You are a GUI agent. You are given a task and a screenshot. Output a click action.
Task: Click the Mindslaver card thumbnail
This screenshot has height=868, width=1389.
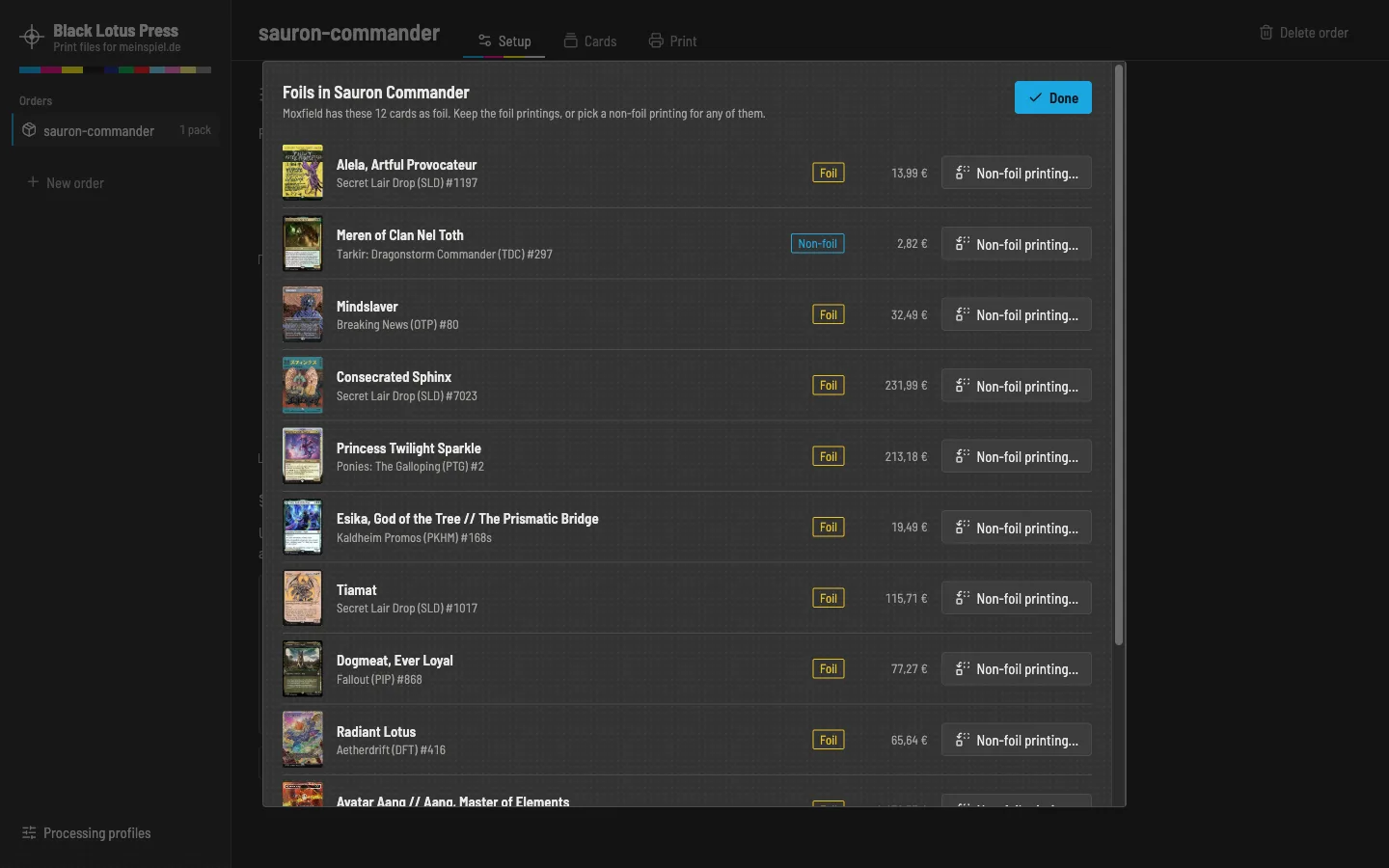(303, 314)
